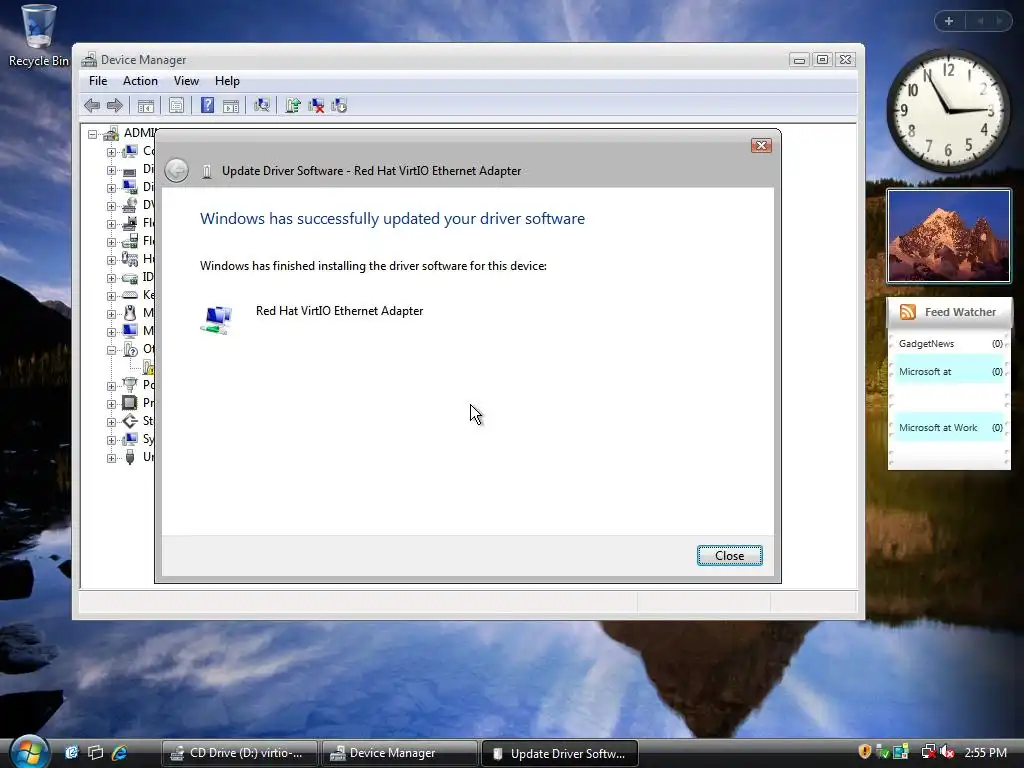1024x768 pixels.
Task: Click the Show Desktop quick launch icon
Action: point(71,753)
